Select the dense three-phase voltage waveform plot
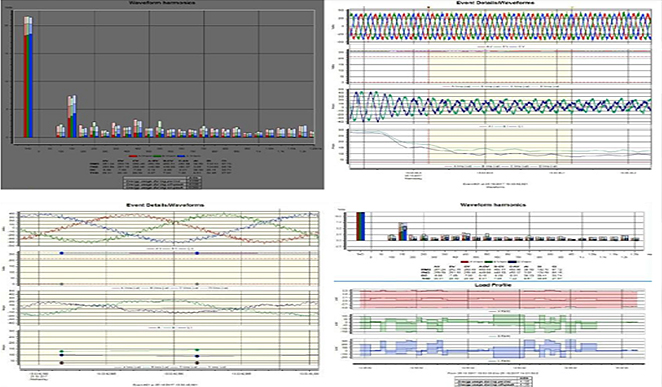 pos(500,26)
